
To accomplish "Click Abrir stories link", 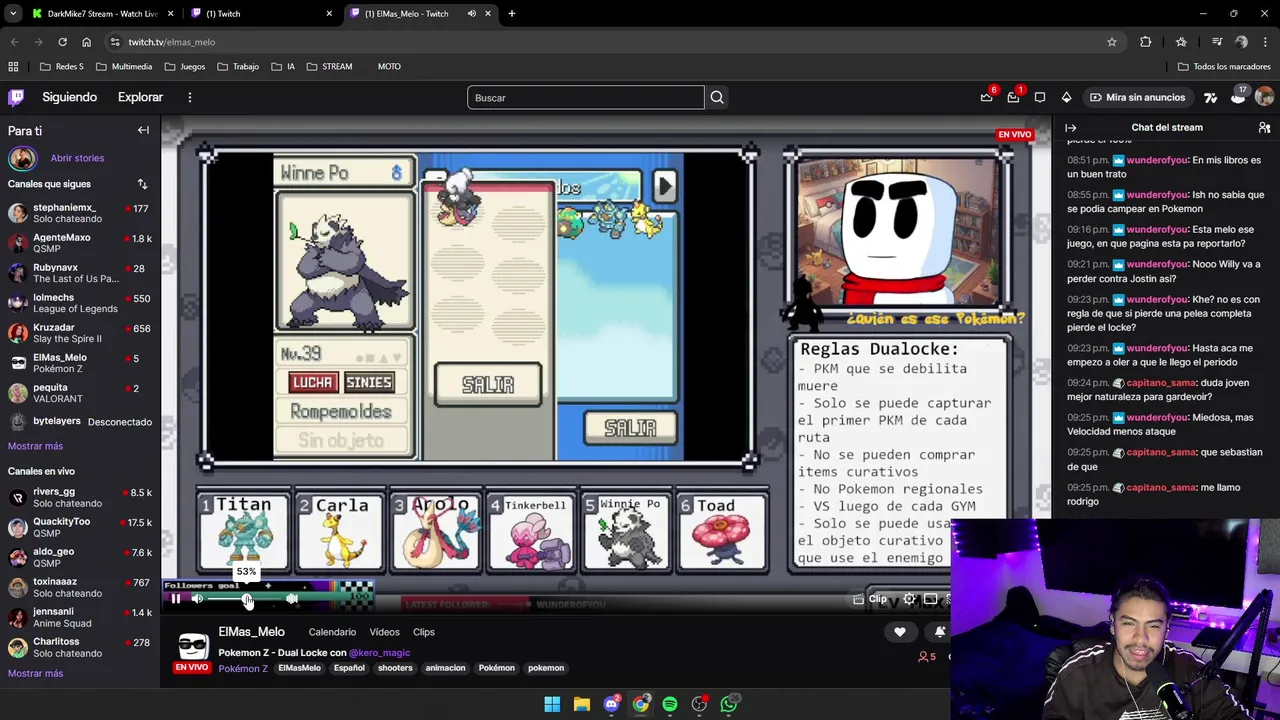I will point(77,158).
